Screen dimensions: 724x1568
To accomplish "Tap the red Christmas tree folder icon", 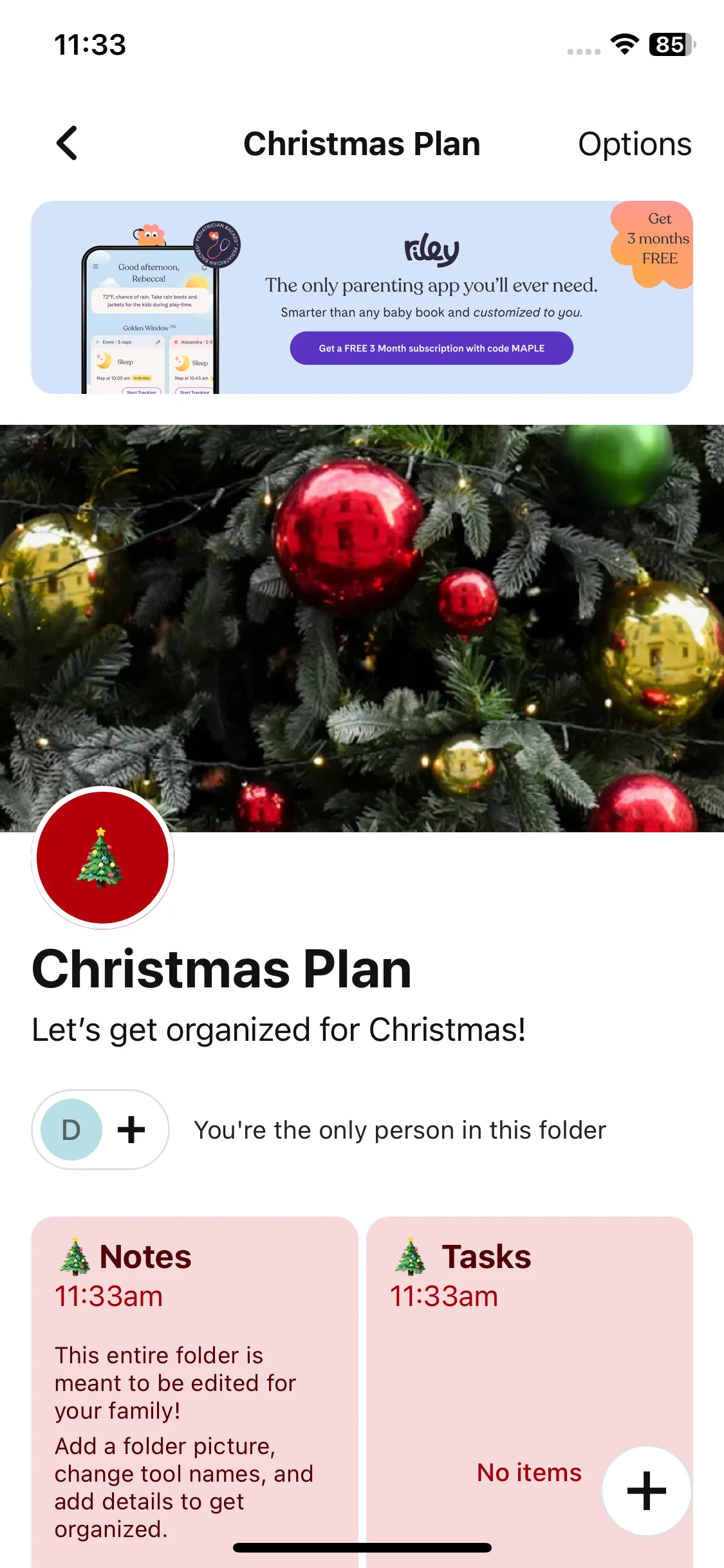I will pos(102,857).
